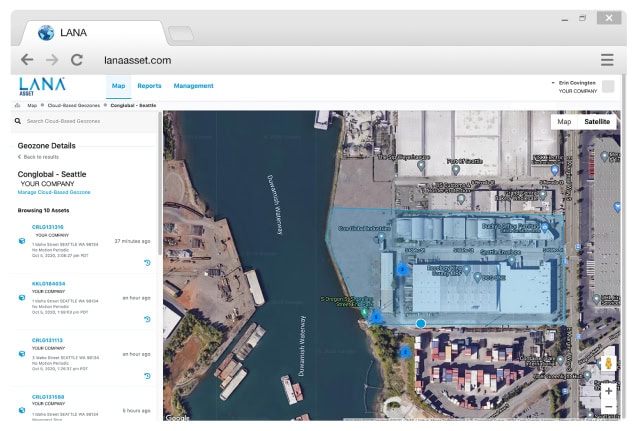Reload the page with the refresh icon
The width and height of the screenshot is (640, 431).
tap(77, 60)
